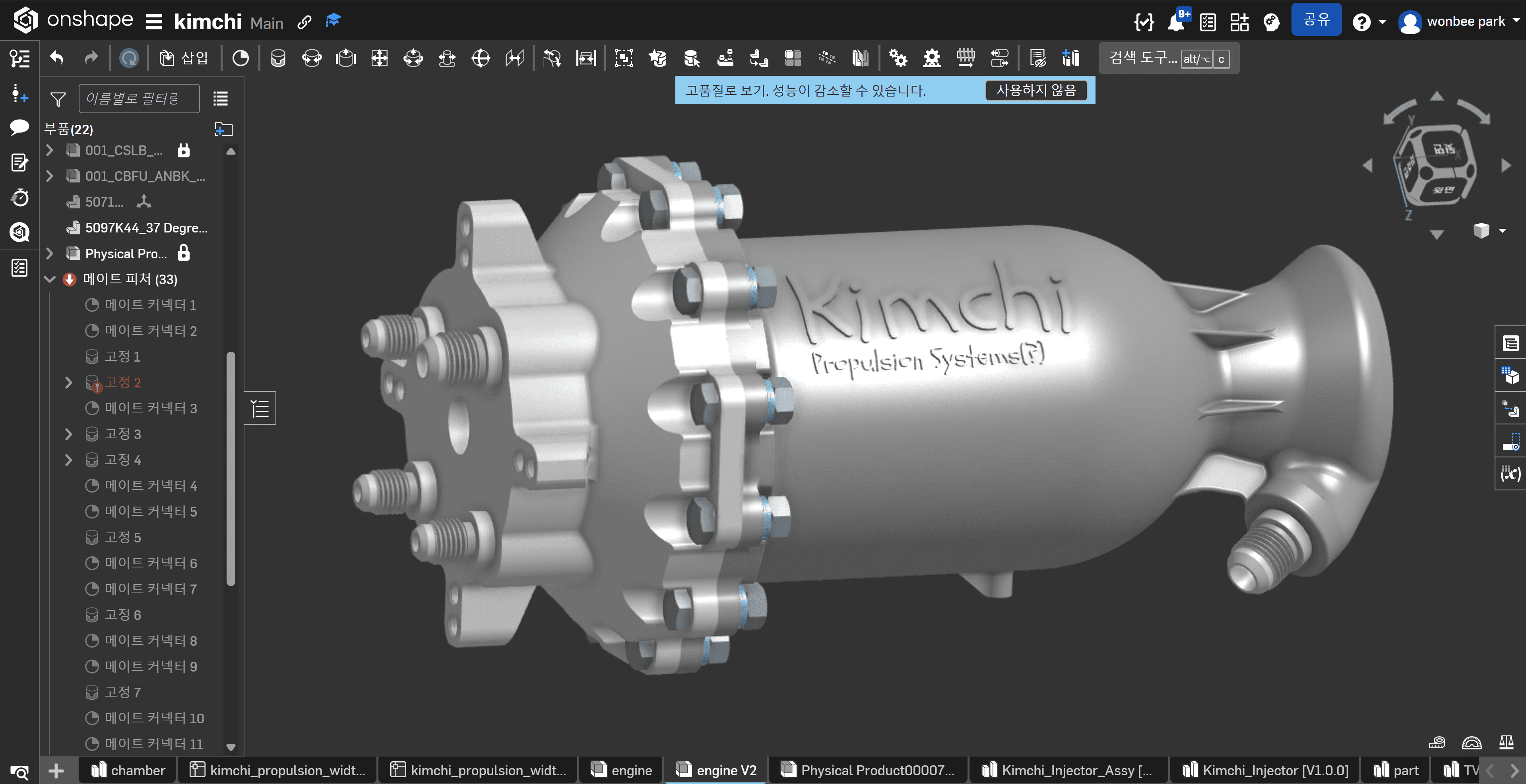
Task: Select the mate connector tool icon
Action: (x=240, y=58)
